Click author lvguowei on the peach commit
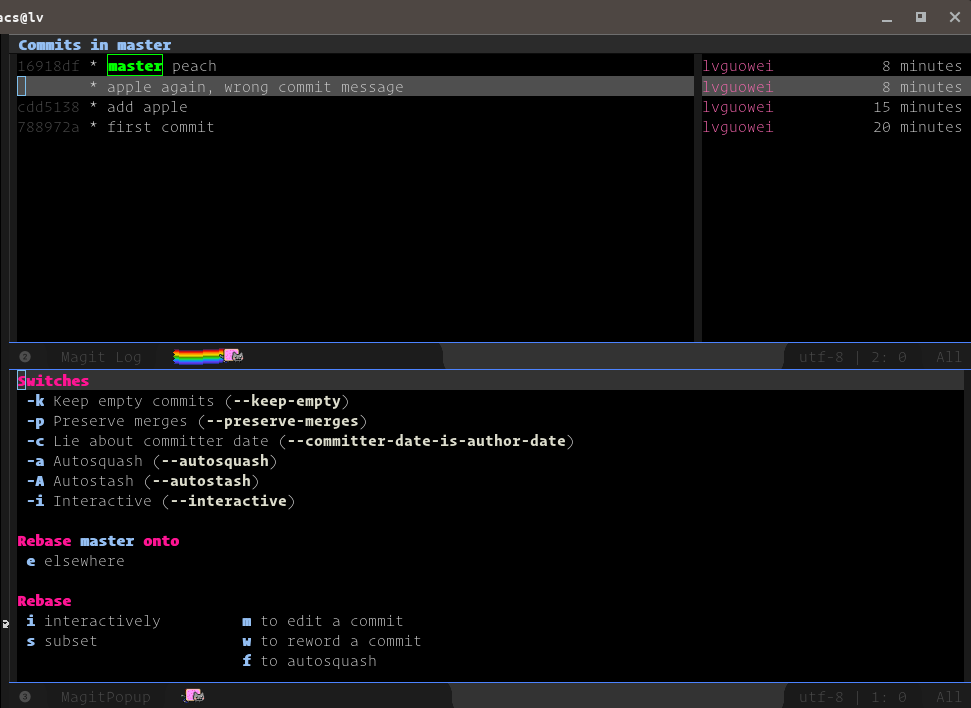 pyautogui.click(x=738, y=66)
